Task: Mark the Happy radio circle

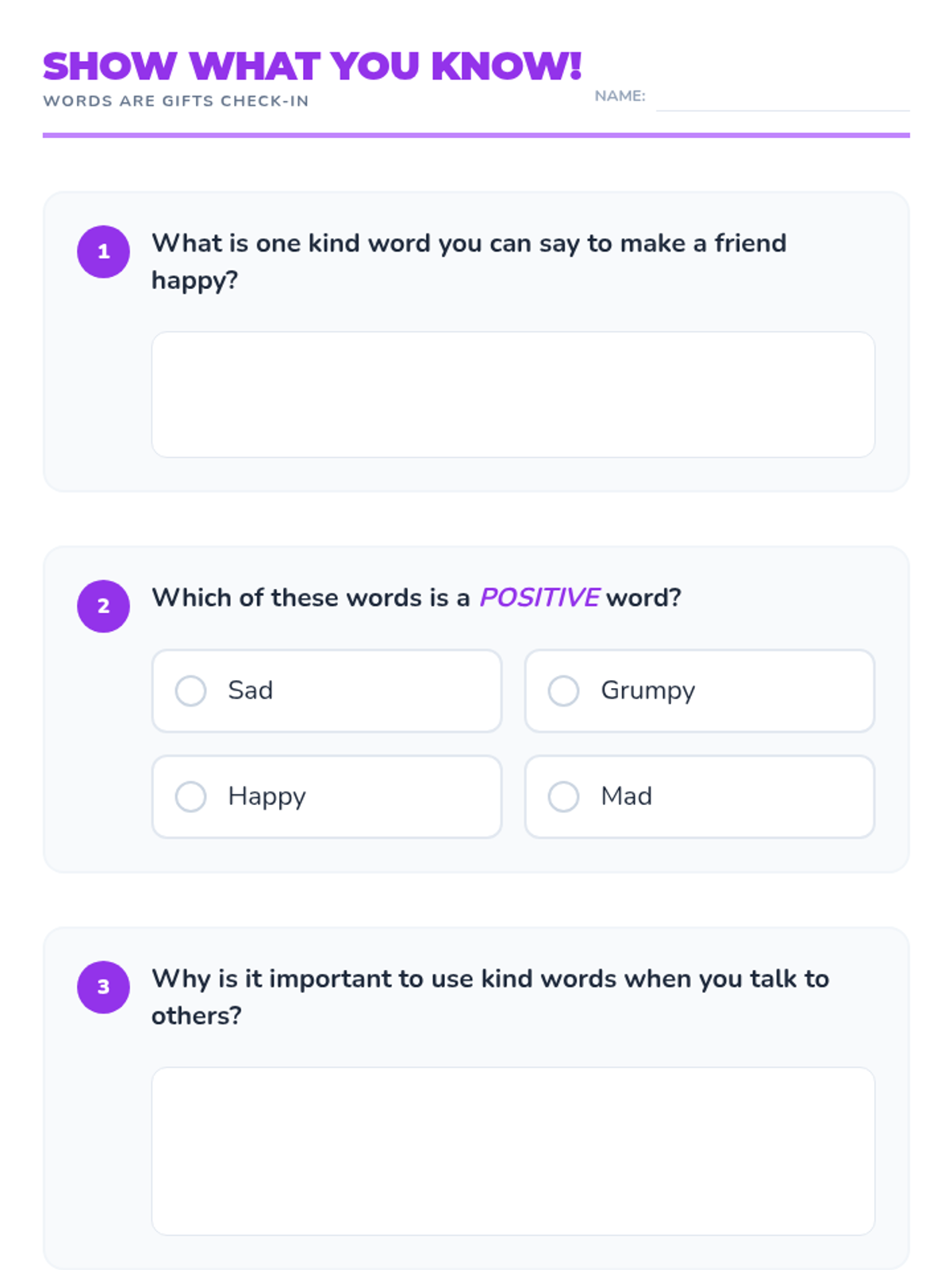Action: pyautogui.click(x=190, y=796)
